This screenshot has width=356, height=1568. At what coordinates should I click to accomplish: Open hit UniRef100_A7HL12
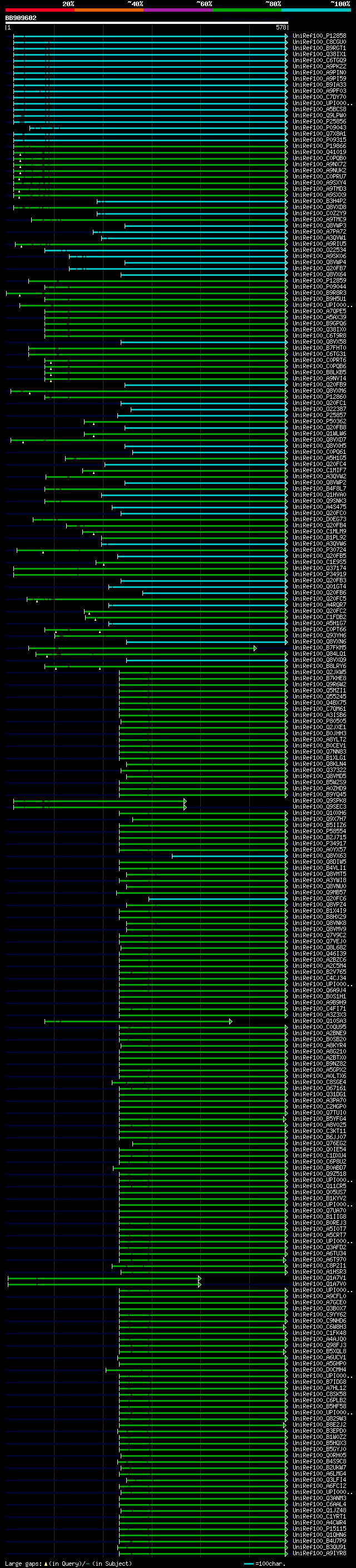[319, 1388]
